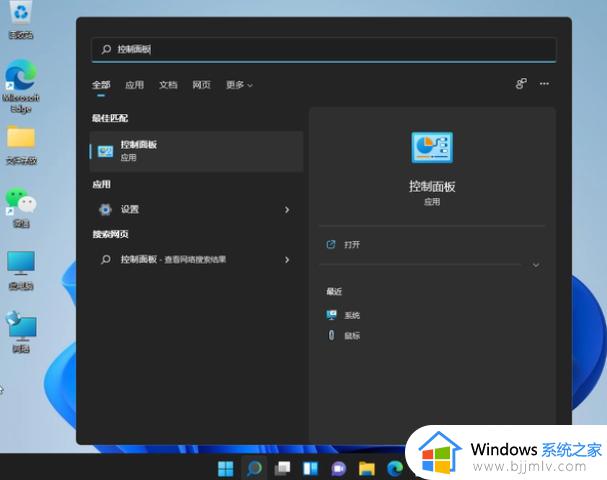607x480 pixels.
Task: Open recent item 系统
Action: [344, 315]
